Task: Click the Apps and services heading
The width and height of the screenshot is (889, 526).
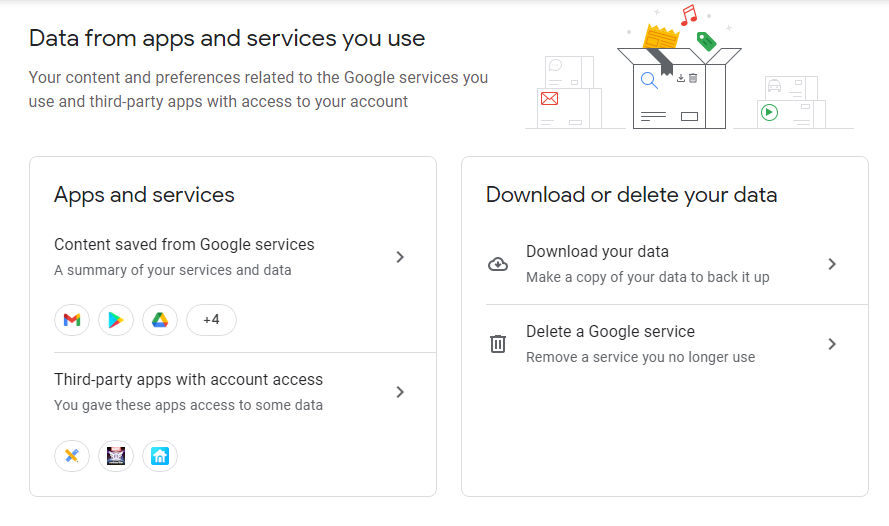Action: [x=144, y=195]
